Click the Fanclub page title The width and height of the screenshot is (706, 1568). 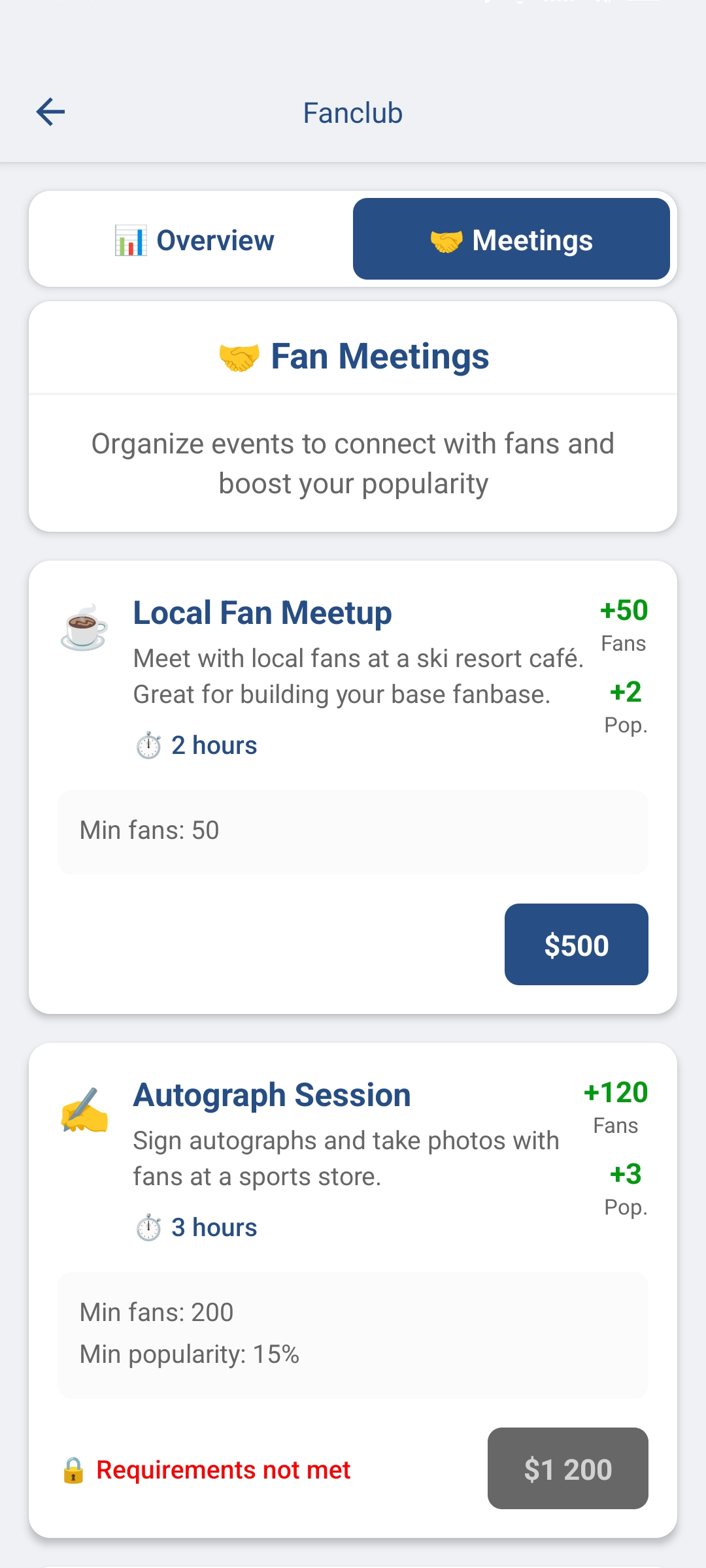(353, 113)
